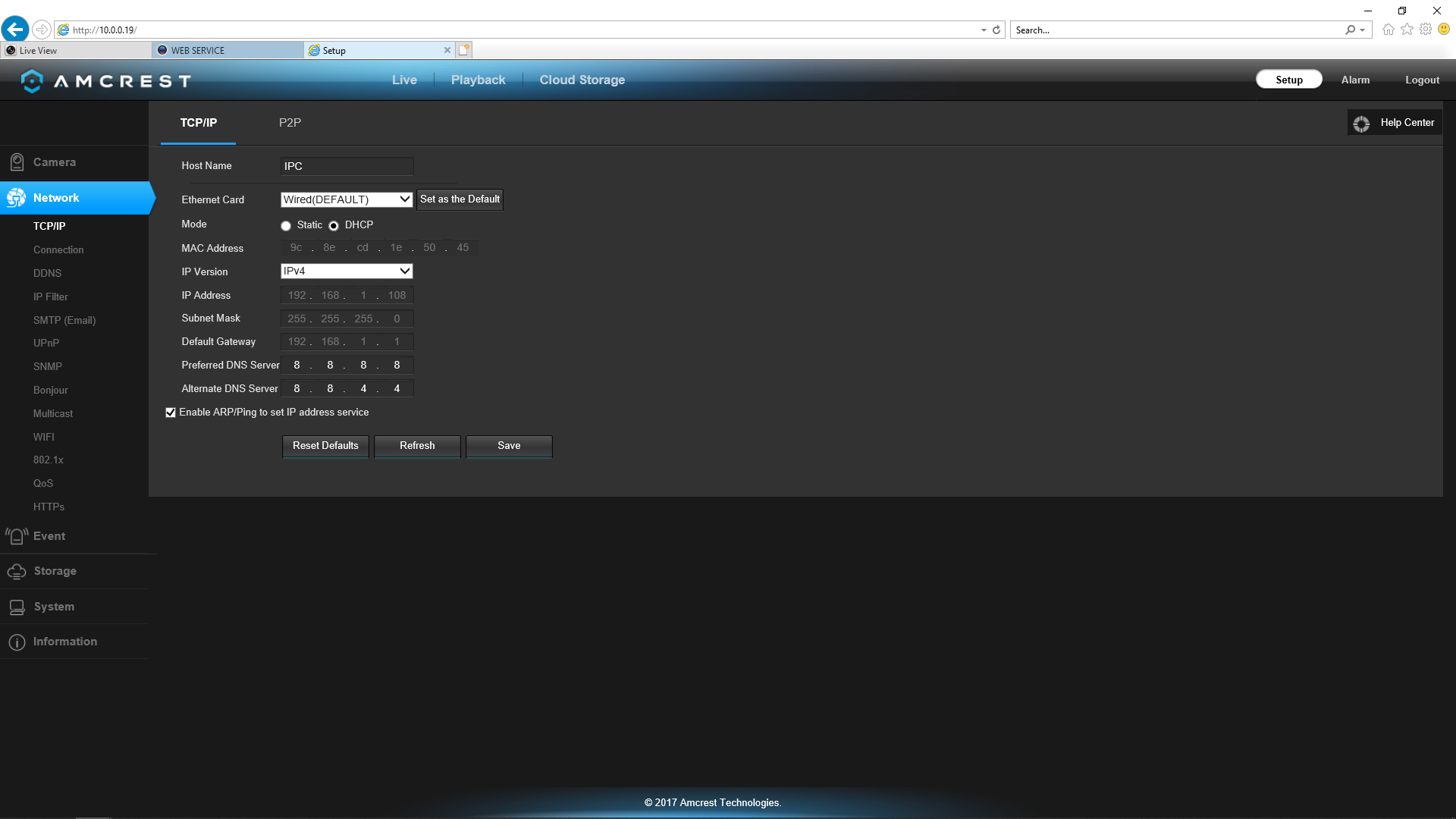Open the Camera section icon
This screenshot has width=1456, height=819.
[17, 162]
